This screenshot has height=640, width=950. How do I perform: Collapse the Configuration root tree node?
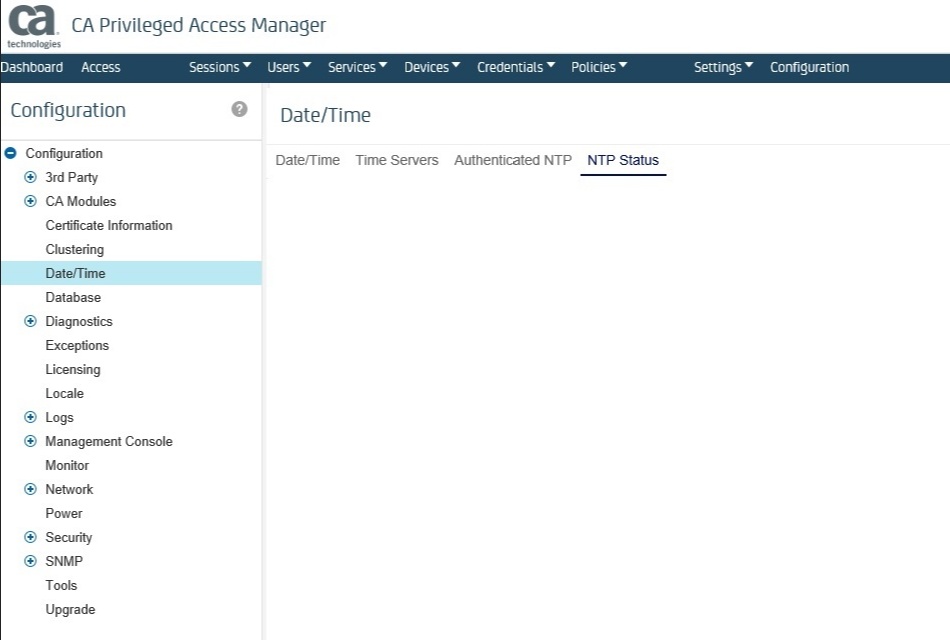11,153
